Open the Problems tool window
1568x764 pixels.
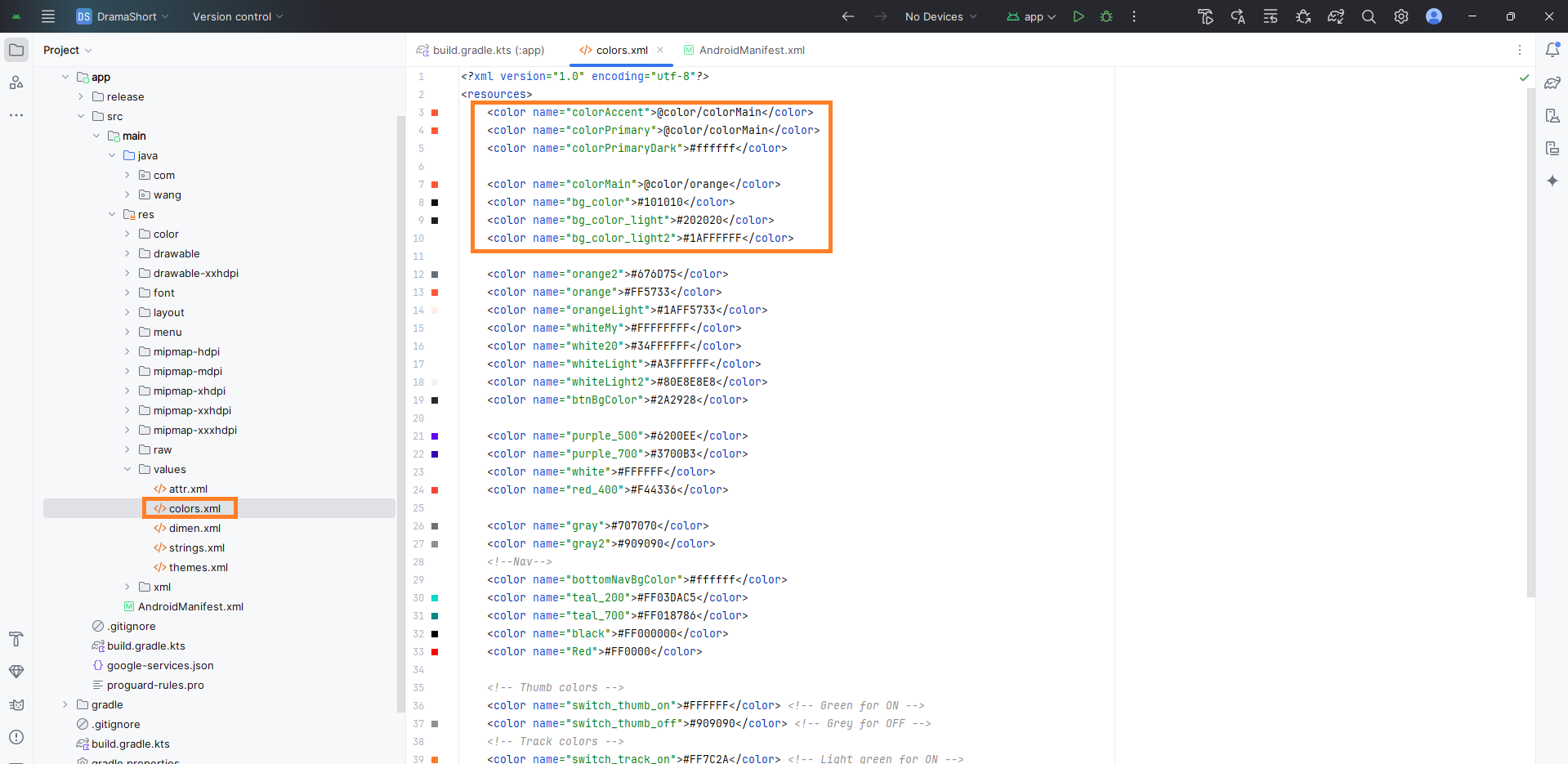(x=16, y=737)
